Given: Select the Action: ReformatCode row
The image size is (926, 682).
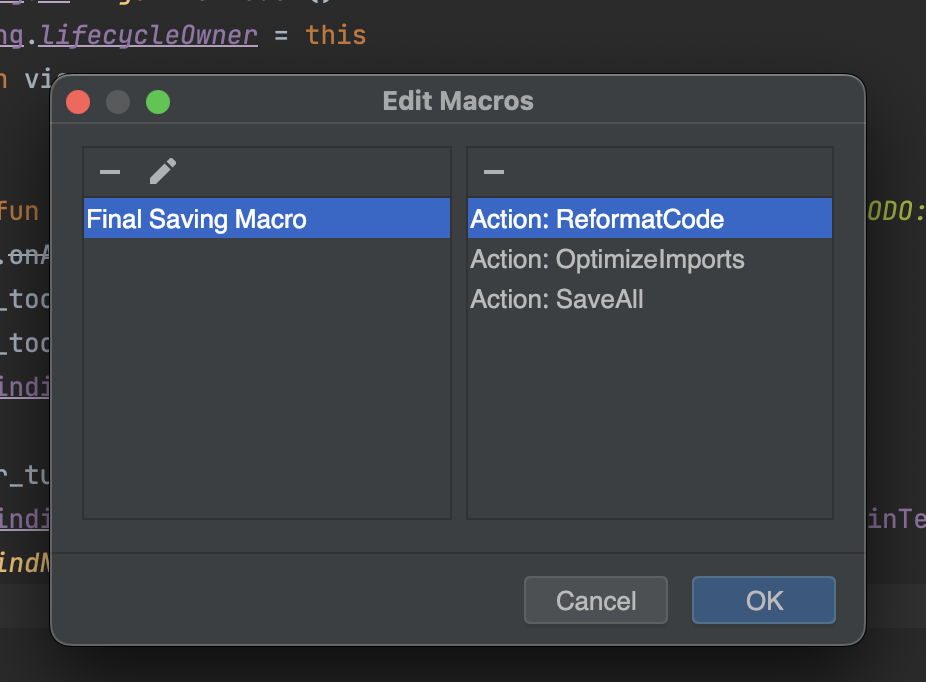Looking at the screenshot, I should [597, 219].
